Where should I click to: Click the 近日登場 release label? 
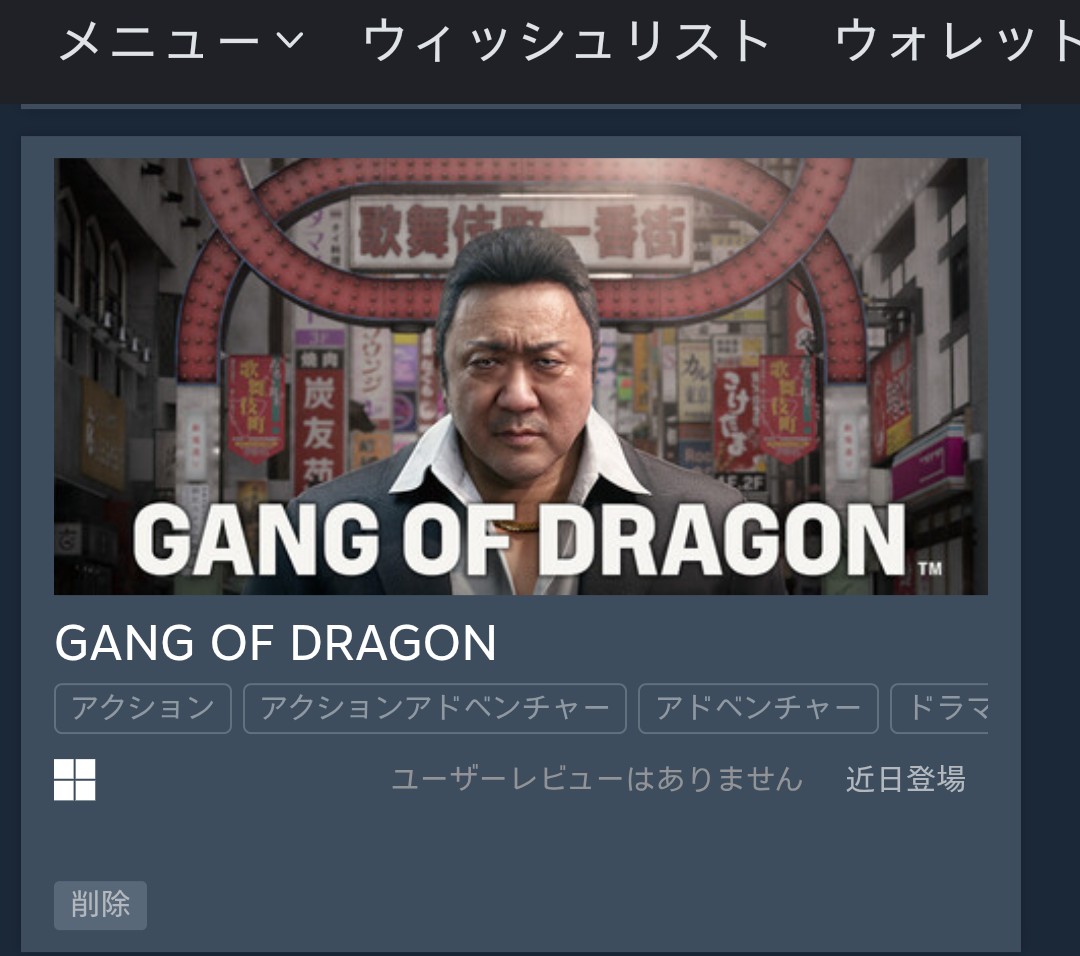(x=906, y=780)
